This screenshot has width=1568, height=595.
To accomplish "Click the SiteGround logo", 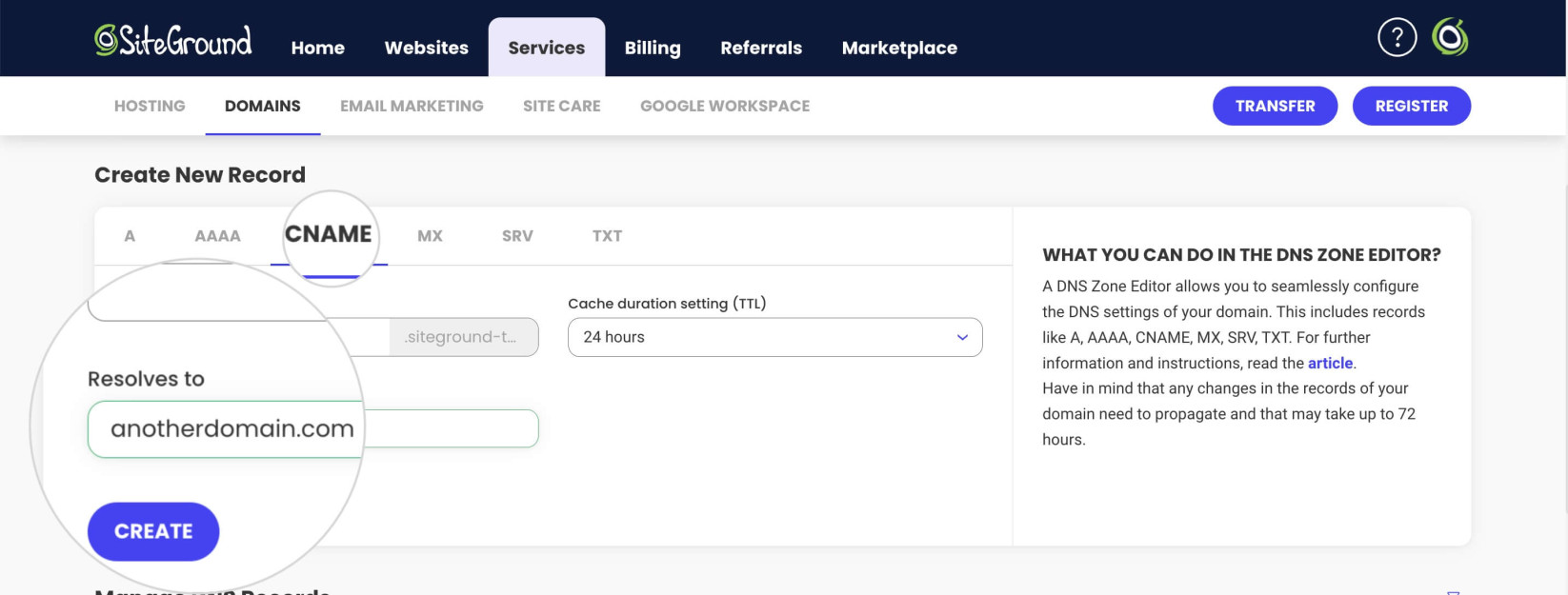I will (x=173, y=40).
